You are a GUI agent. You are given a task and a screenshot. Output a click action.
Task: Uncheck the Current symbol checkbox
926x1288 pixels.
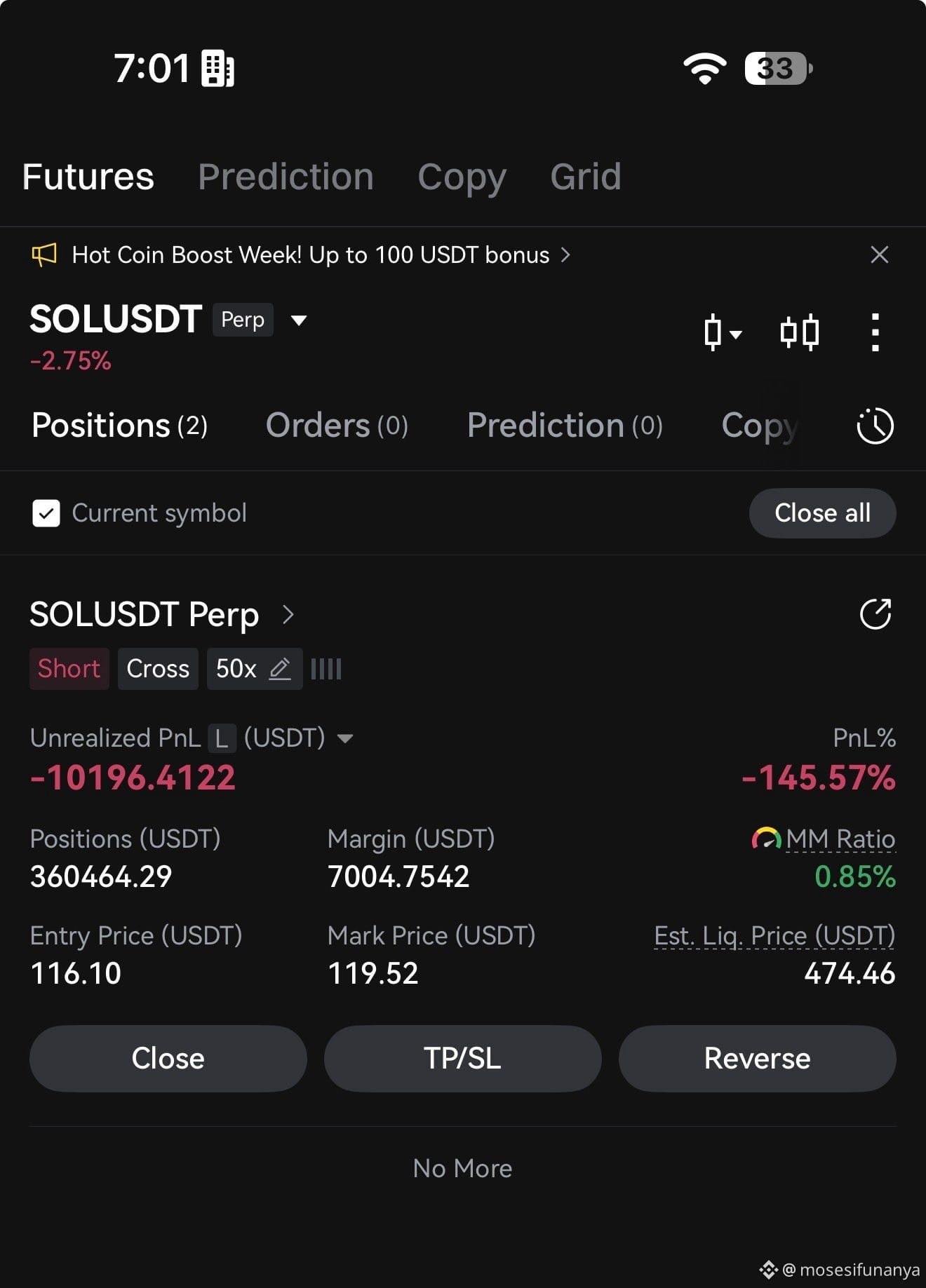tap(46, 513)
